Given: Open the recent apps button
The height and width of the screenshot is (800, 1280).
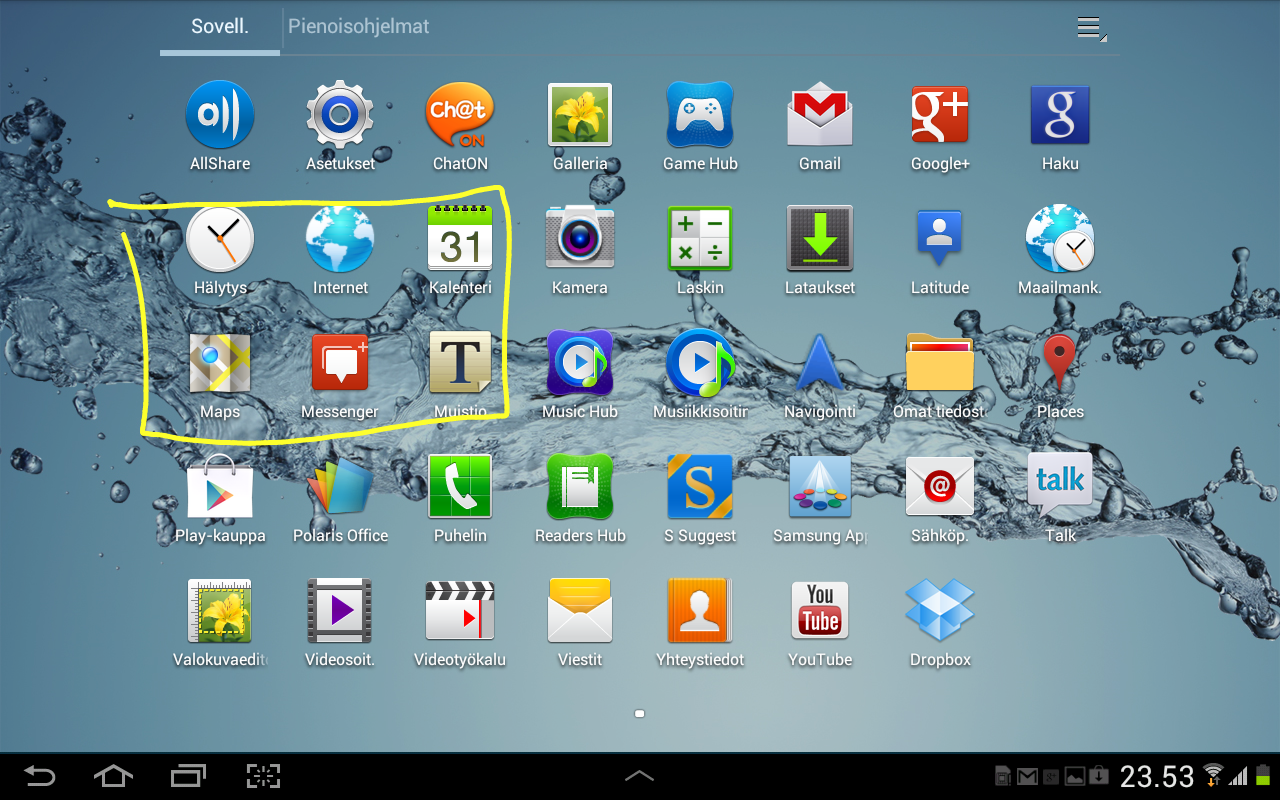Looking at the screenshot, I should click(188, 776).
